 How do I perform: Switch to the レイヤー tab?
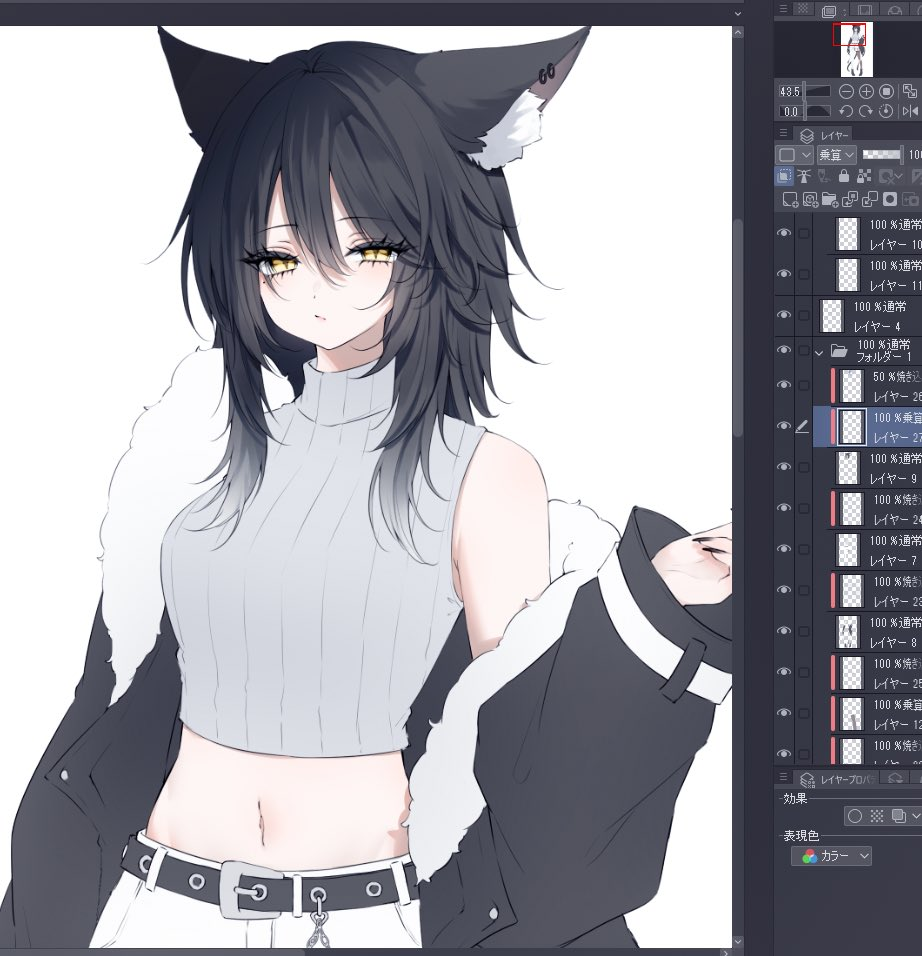tap(825, 135)
